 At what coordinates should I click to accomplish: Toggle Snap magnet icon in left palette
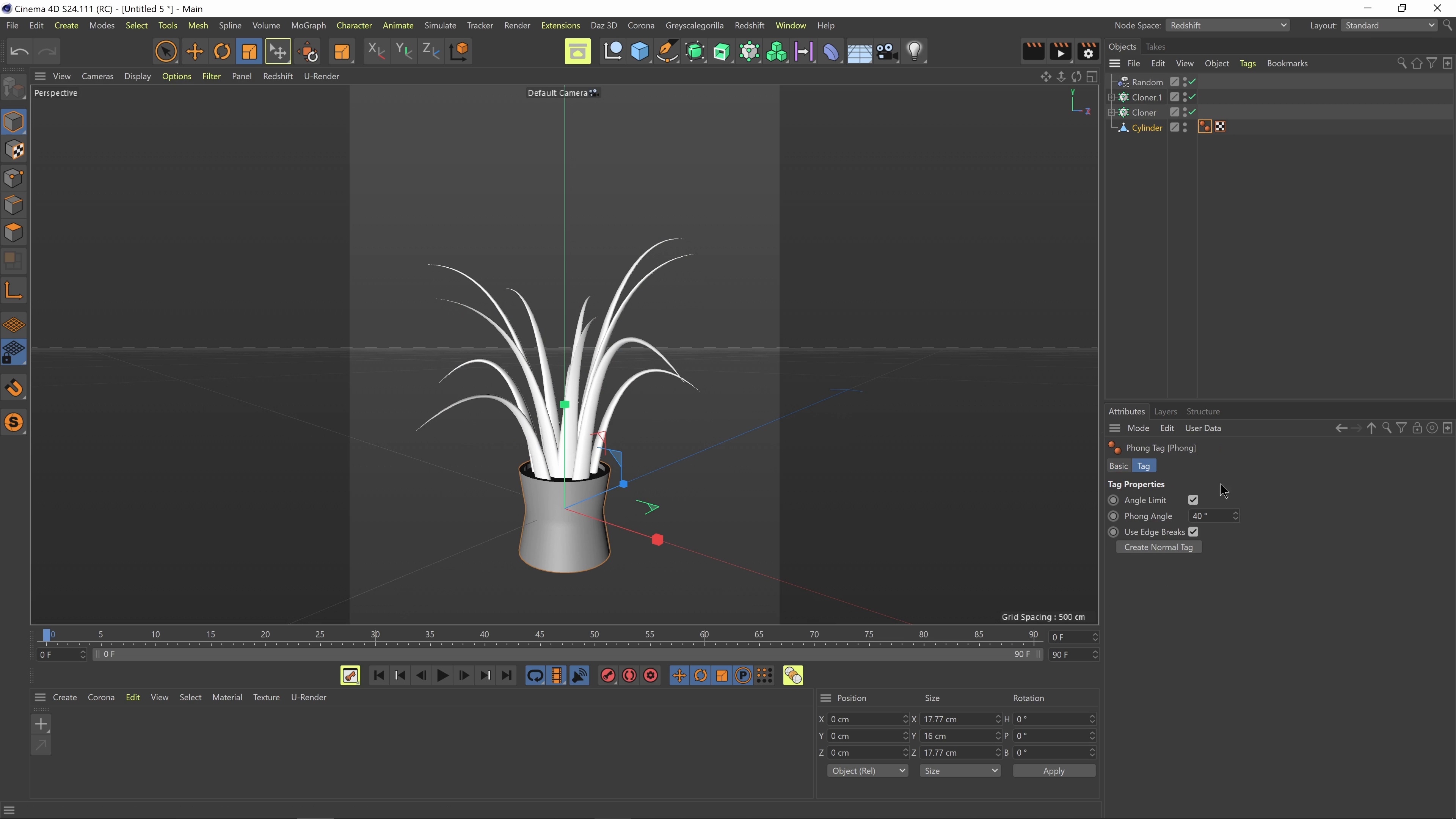click(14, 388)
